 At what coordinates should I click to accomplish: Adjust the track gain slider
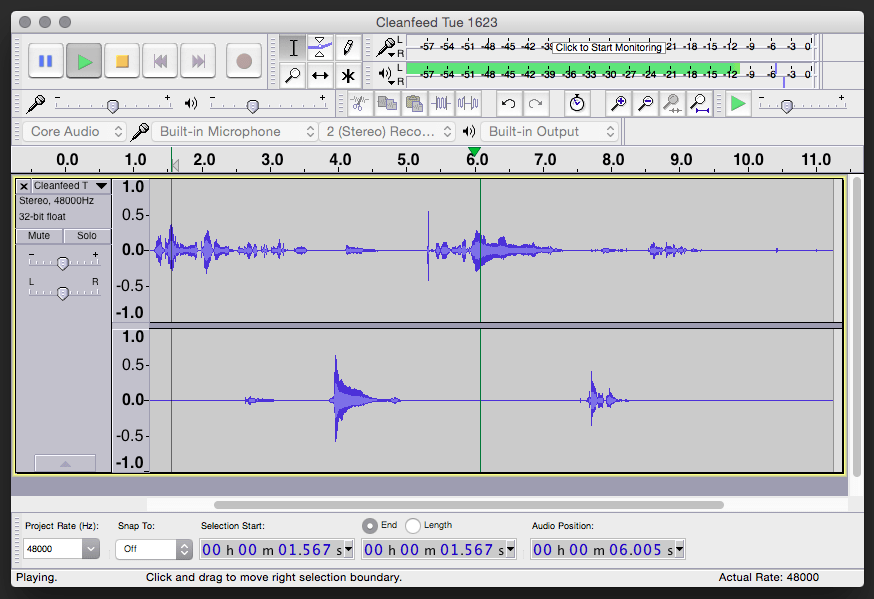pos(63,262)
